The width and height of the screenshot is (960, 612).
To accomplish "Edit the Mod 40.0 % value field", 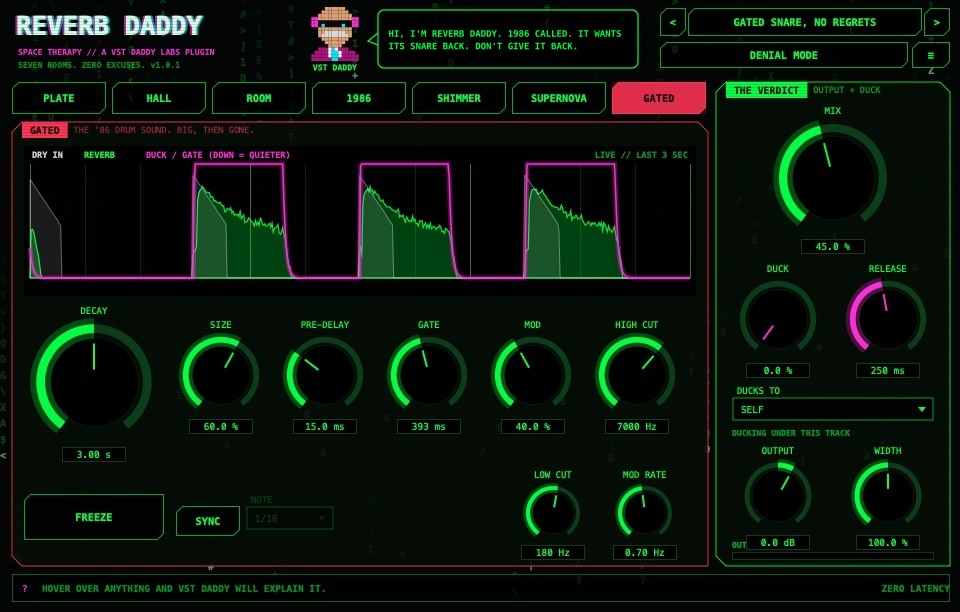I will tap(532, 427).
